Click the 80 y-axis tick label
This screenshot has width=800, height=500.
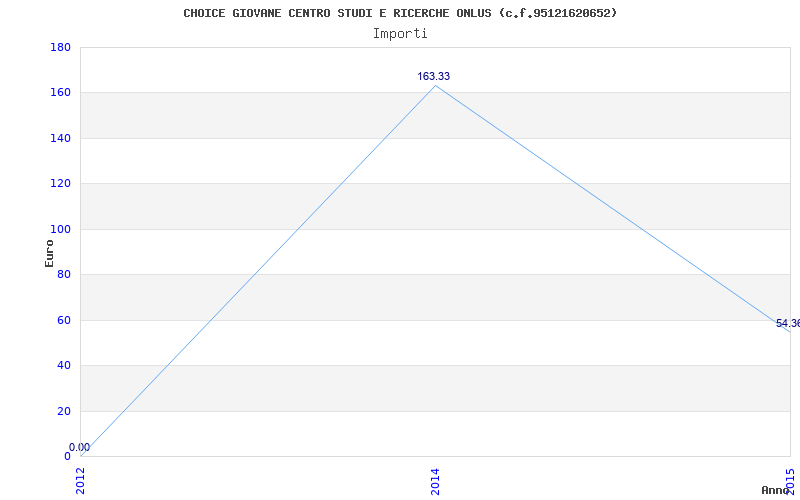pos(64,274)
